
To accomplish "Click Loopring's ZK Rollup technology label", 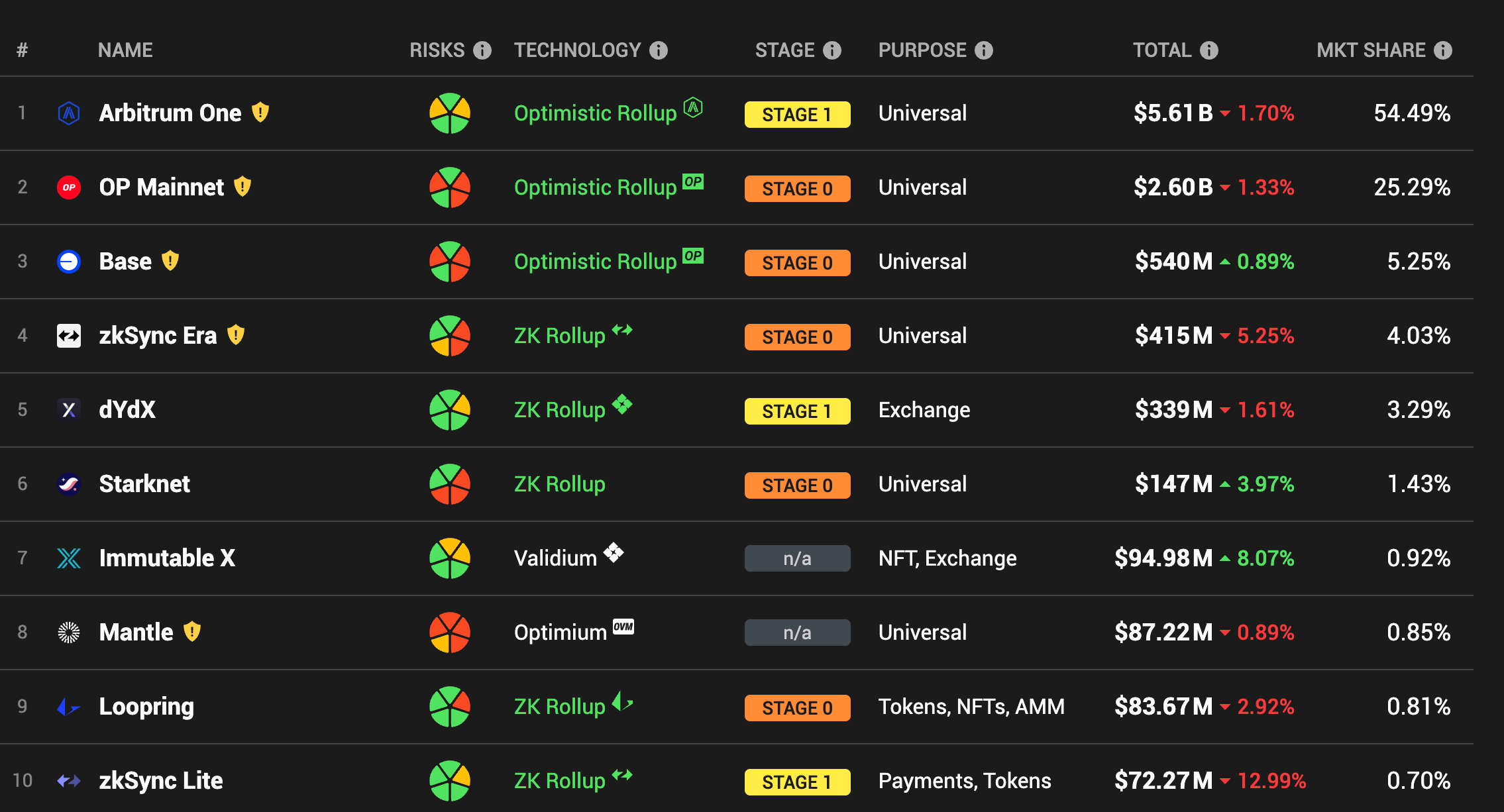I will tap(559, 707).
